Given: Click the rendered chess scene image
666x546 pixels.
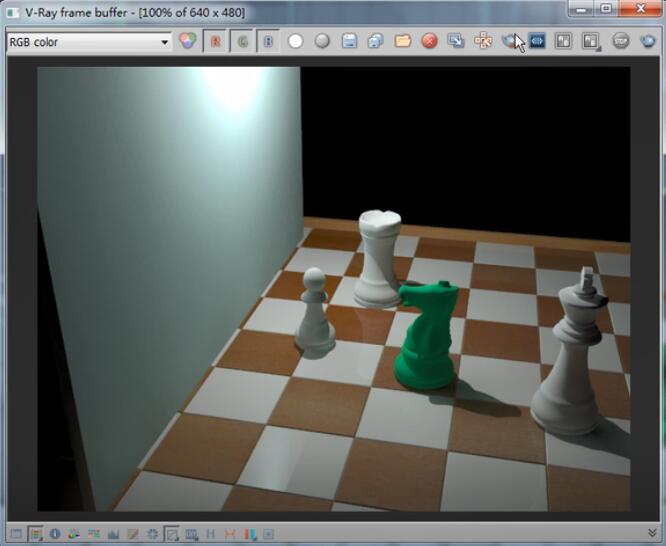Looking at the screenshot, I should [x=333, y=289].
